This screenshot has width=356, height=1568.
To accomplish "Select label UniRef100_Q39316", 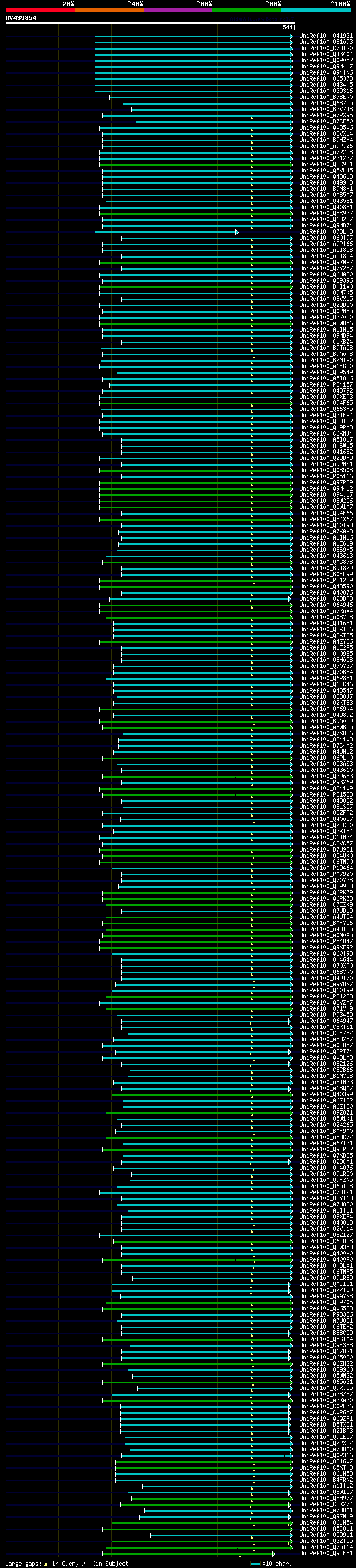I will click(x=326, y=91).
